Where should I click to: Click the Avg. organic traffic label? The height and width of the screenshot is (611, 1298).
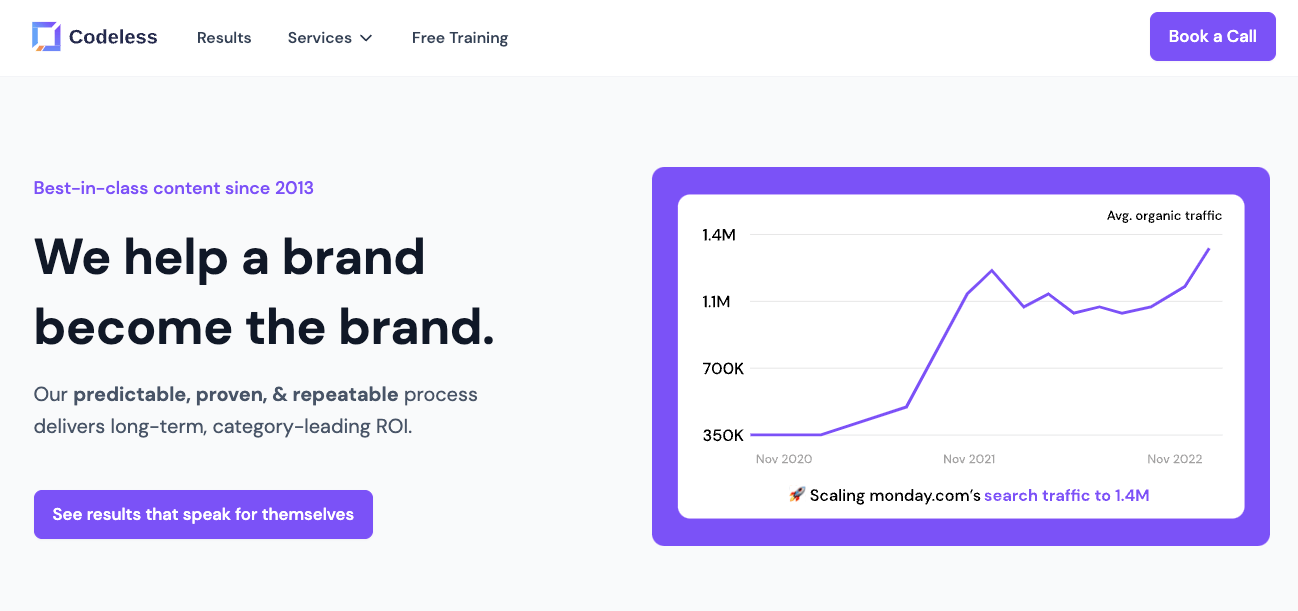(x=1164, y=215)
